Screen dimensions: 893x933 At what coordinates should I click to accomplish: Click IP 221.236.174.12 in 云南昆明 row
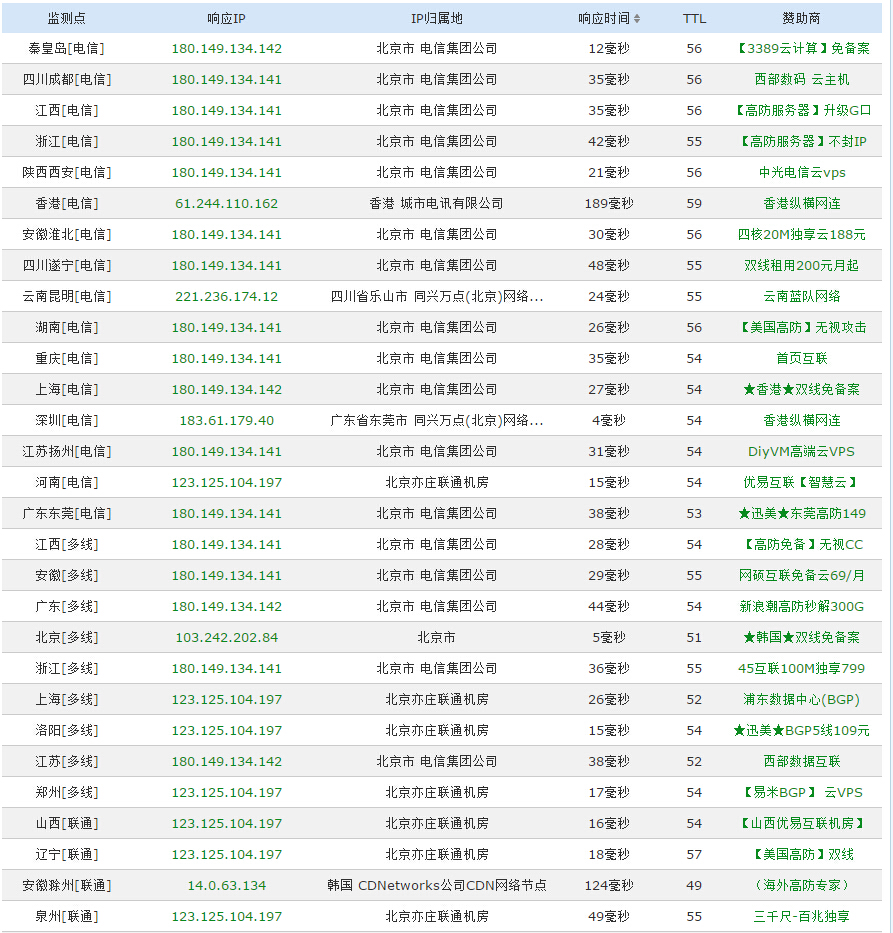point(227,296)
